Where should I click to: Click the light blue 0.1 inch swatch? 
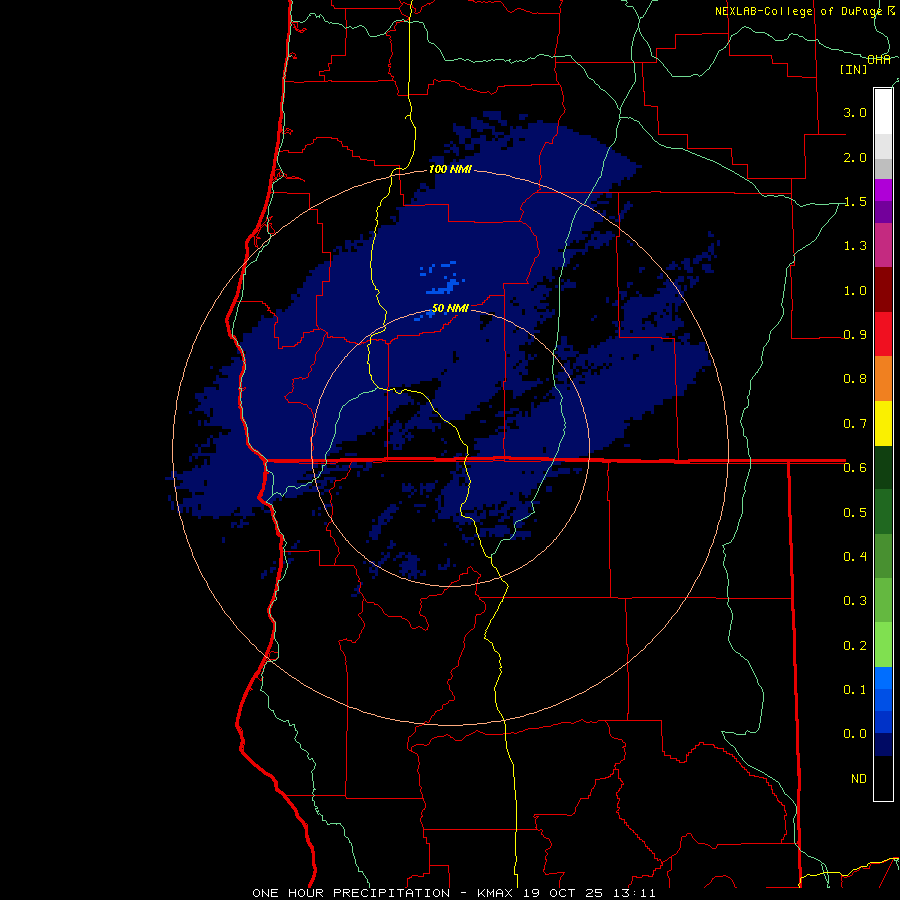coord(883,678)
